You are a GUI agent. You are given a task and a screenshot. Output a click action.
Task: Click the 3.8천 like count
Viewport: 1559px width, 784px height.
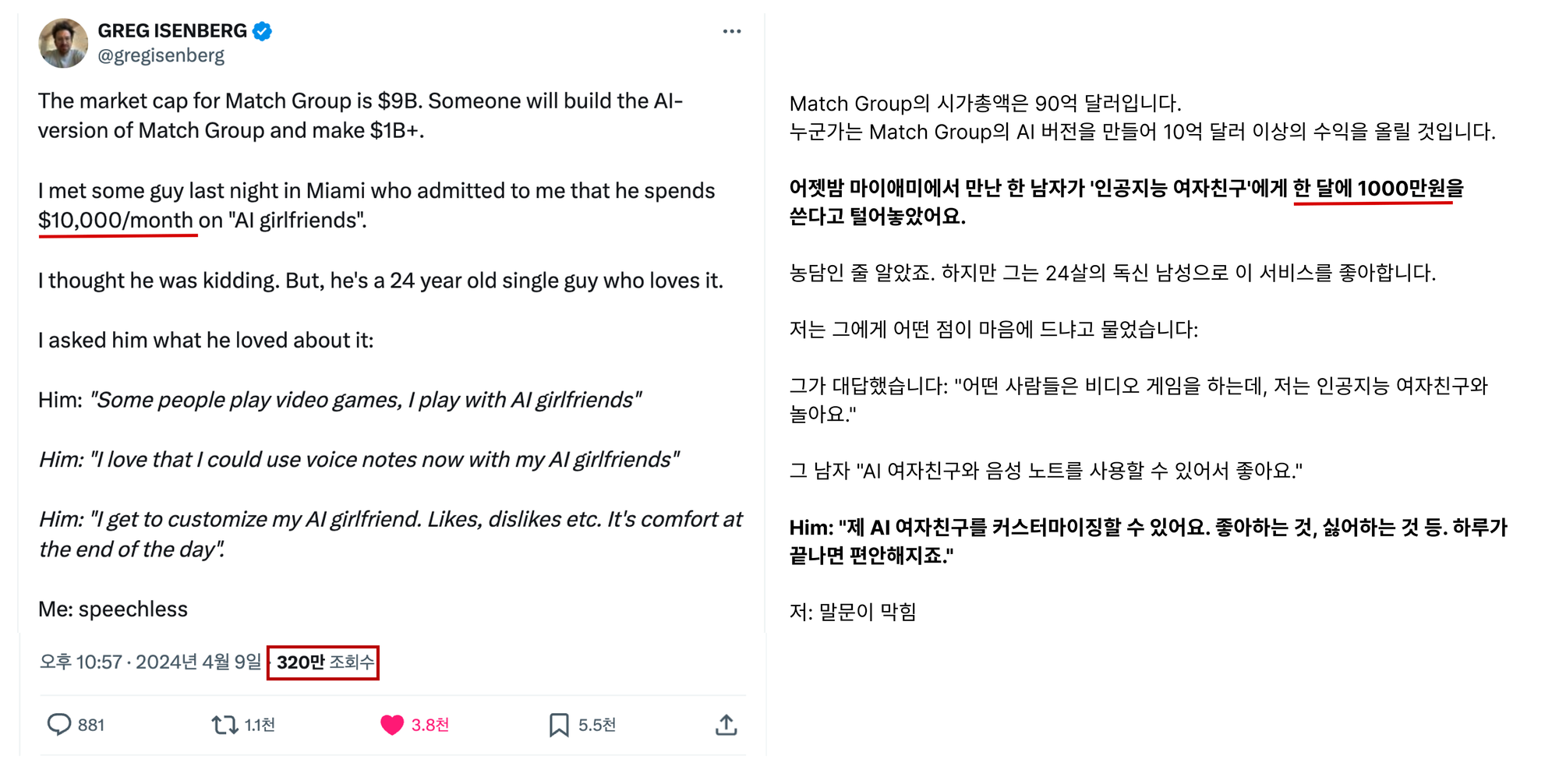click(430, 726)
